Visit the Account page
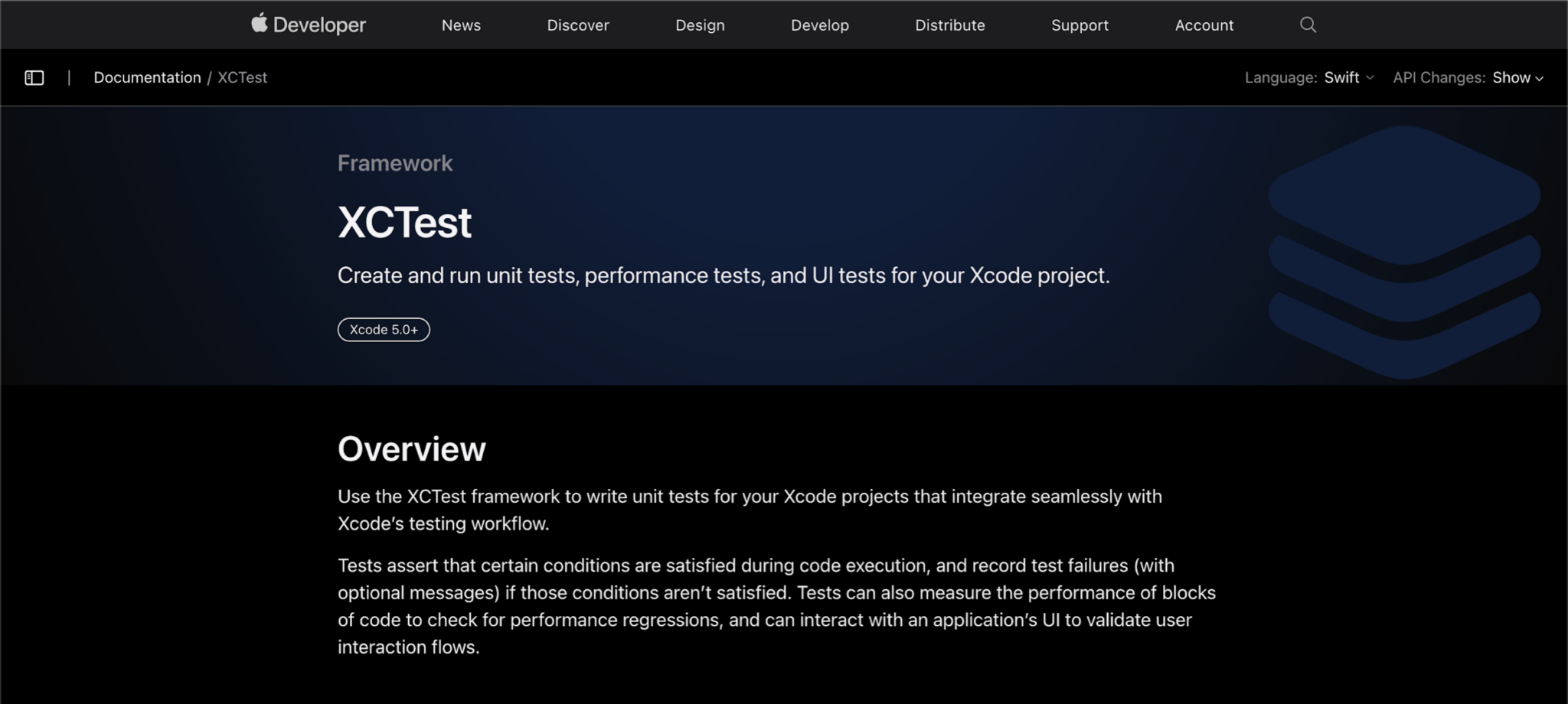 (1204, 24)
